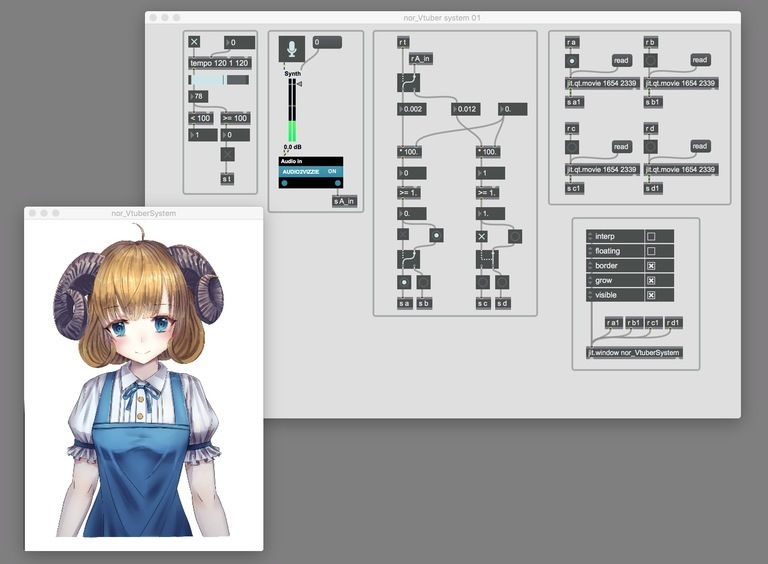This screenshot has width=768, height=564.
Task: Toggle the X box above the tempo object
Action: coord(194,42)
